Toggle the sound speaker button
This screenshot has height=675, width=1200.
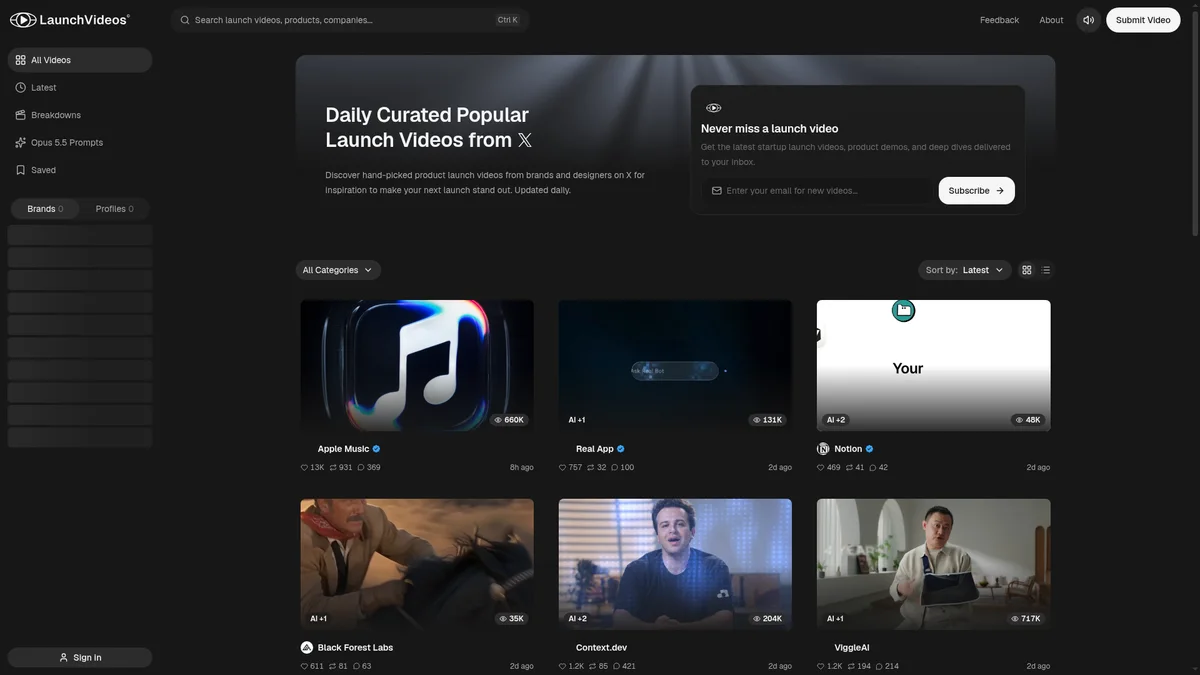[1088, 20]
